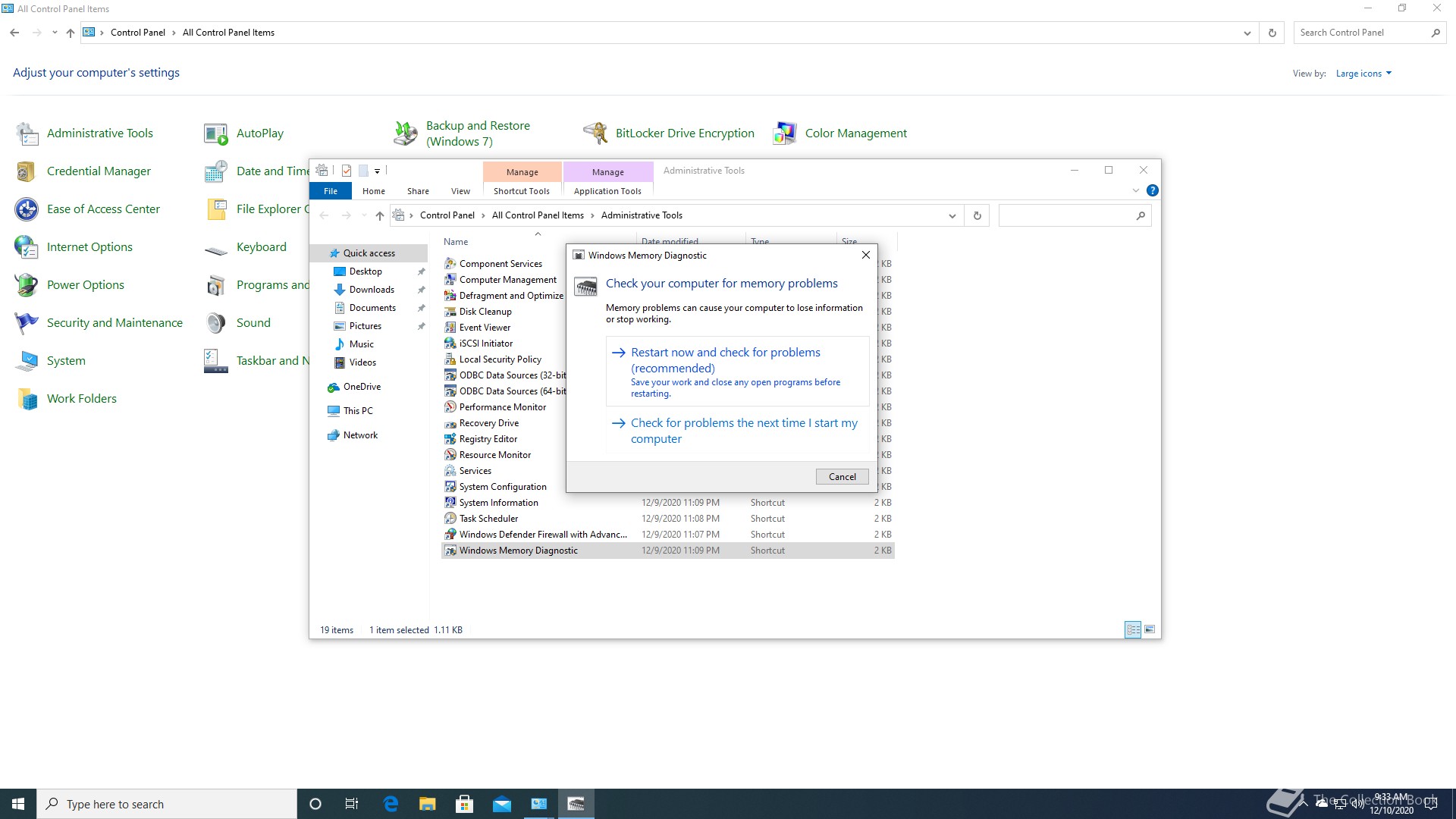The width and height of the screenshot is (1456, 819).
Task: Open the View ribbon tab
Action: pyautogui.click(x=460, y=191)
